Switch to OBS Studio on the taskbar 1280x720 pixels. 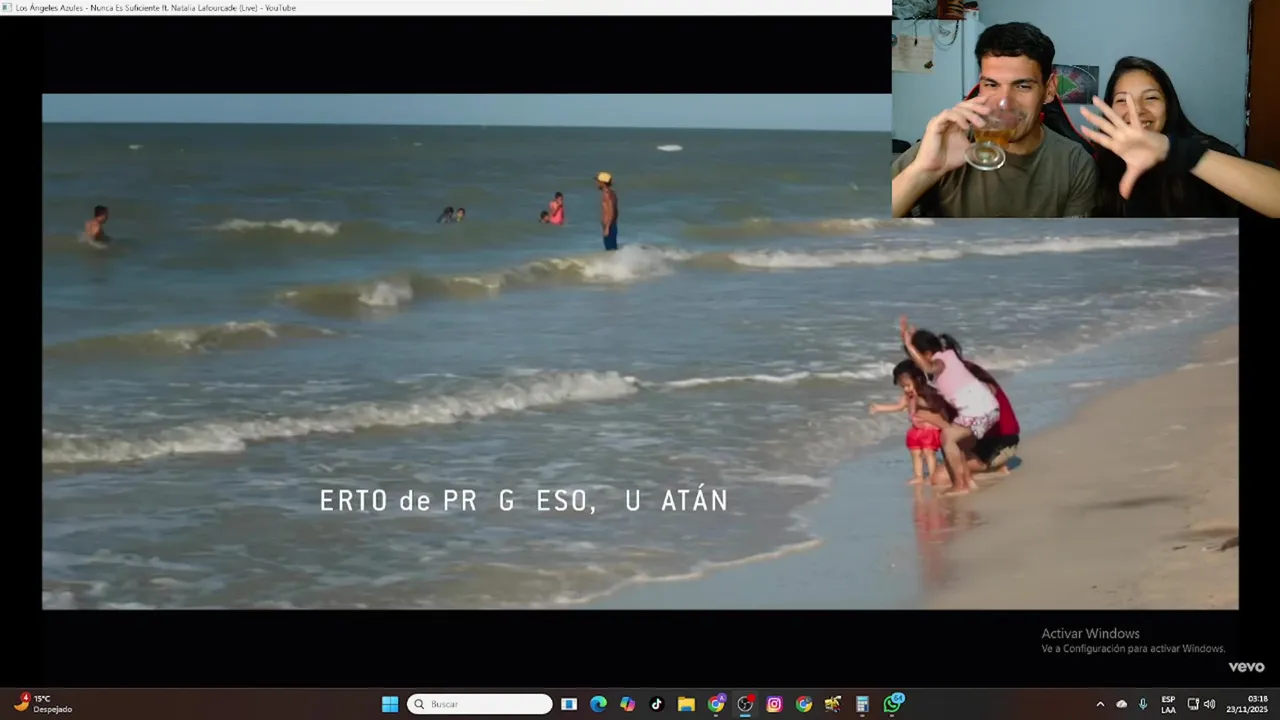pos(745,704)
